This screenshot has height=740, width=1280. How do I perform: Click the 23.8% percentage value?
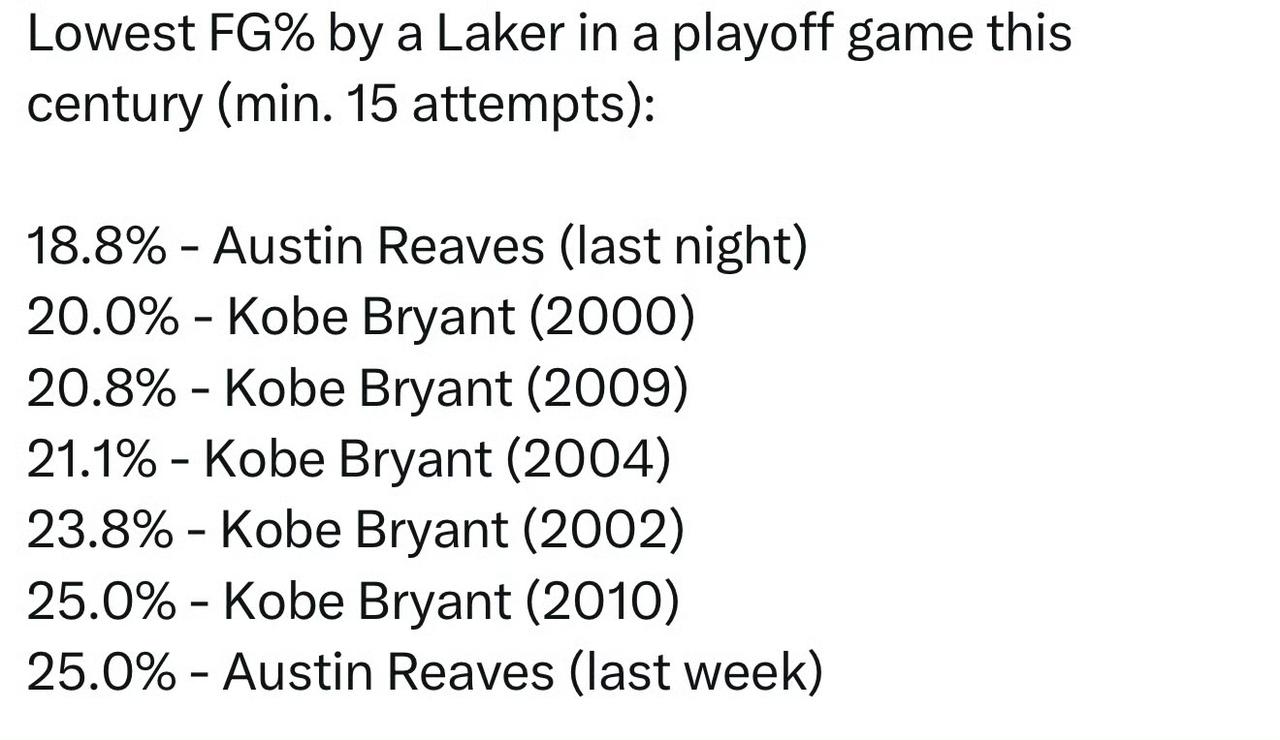[x=100, y=530]
